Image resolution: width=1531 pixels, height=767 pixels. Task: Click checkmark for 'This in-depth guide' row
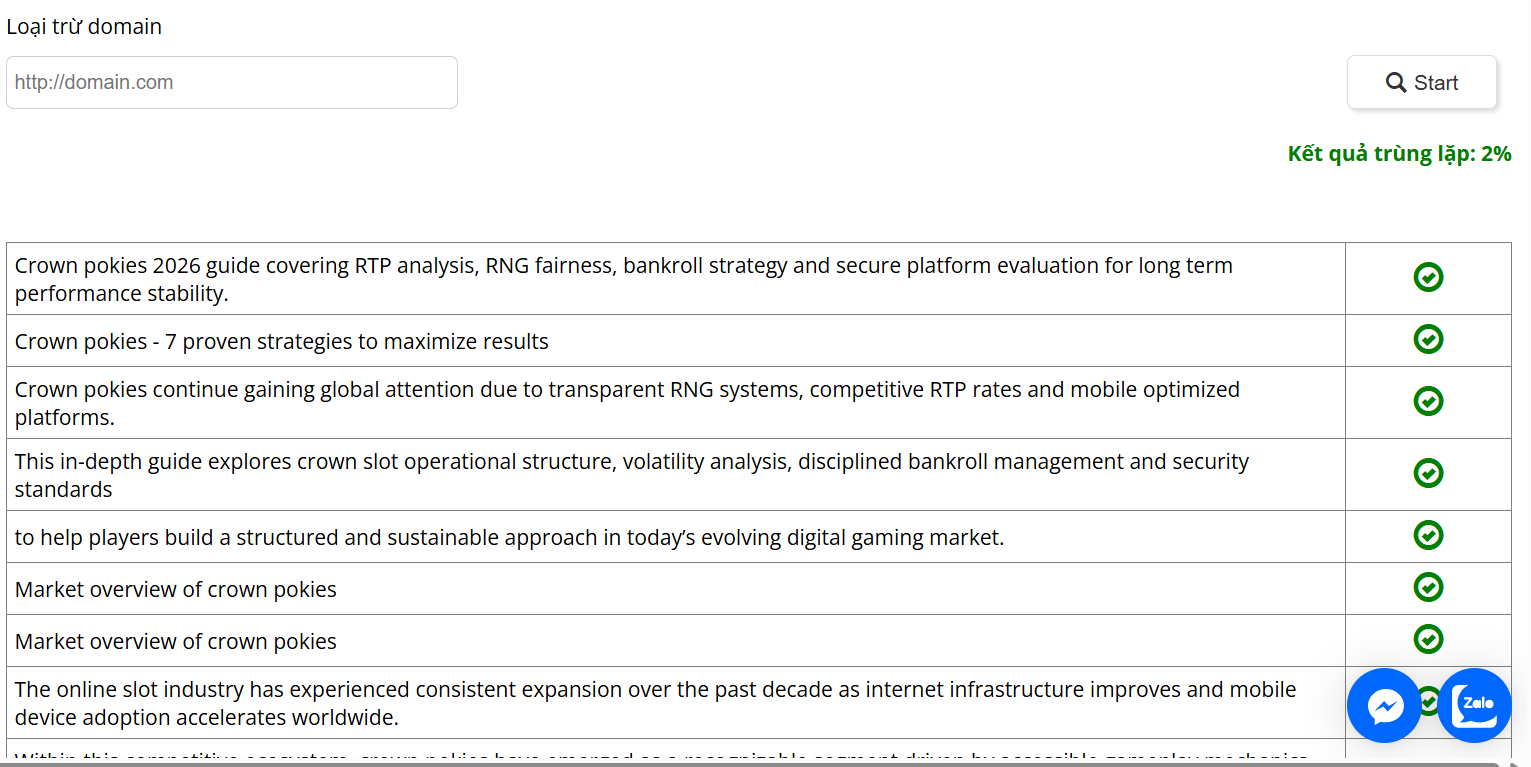point(1428,473)
